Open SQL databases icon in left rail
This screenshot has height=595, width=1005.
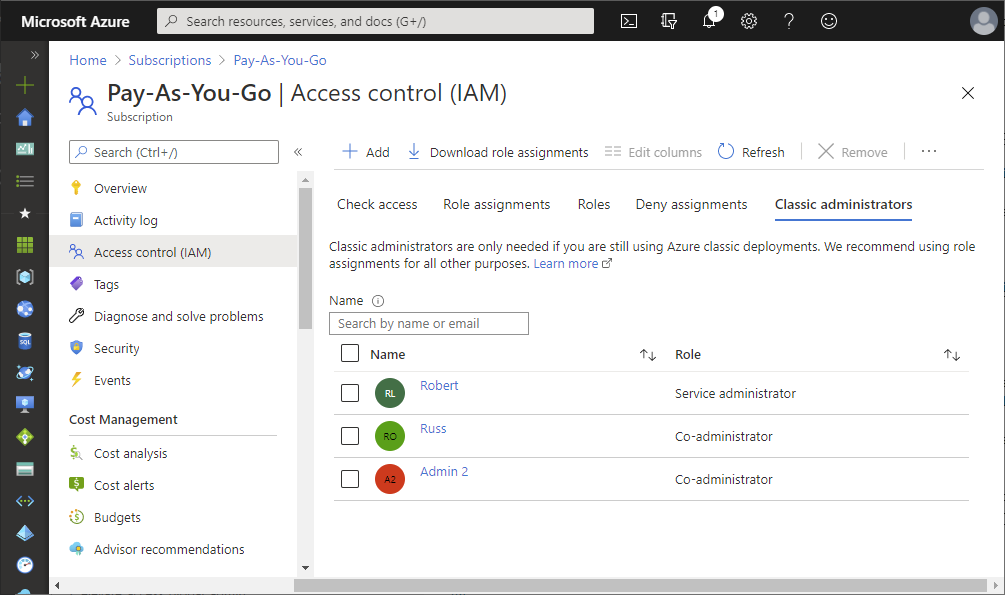(x=25, y=341)
